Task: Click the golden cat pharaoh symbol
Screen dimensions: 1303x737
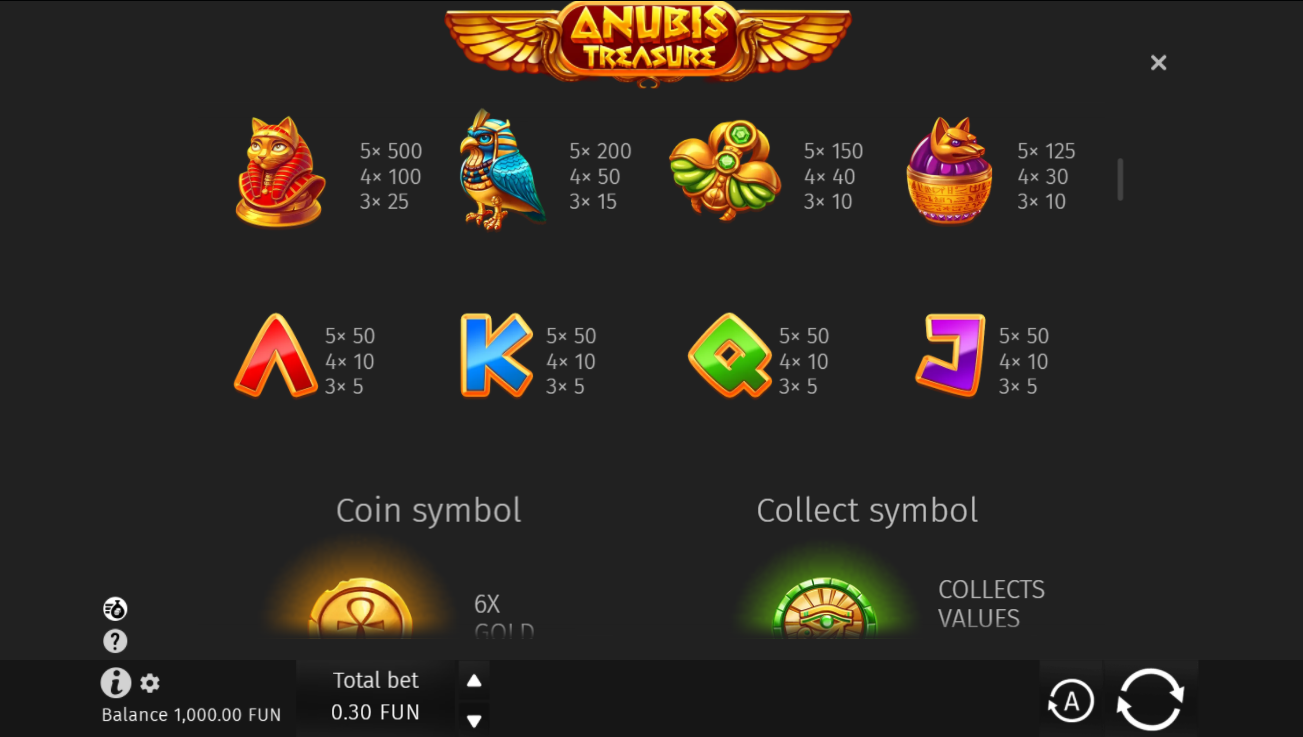Action: pos(280,171)
